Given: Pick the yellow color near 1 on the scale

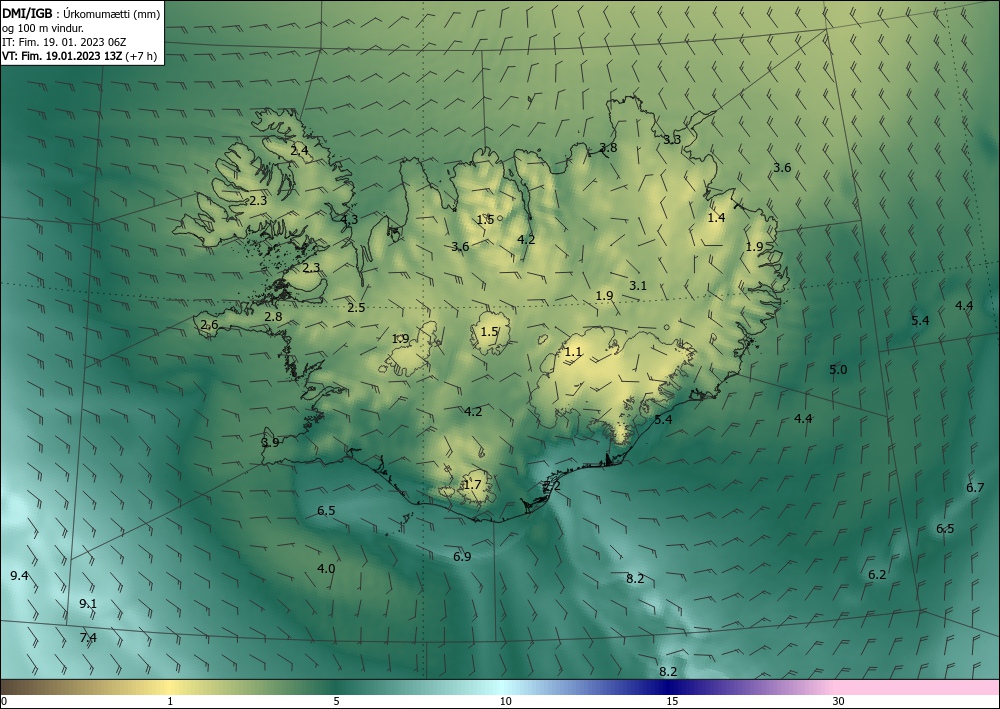Looking at the screenshot, I should point(170,688).
